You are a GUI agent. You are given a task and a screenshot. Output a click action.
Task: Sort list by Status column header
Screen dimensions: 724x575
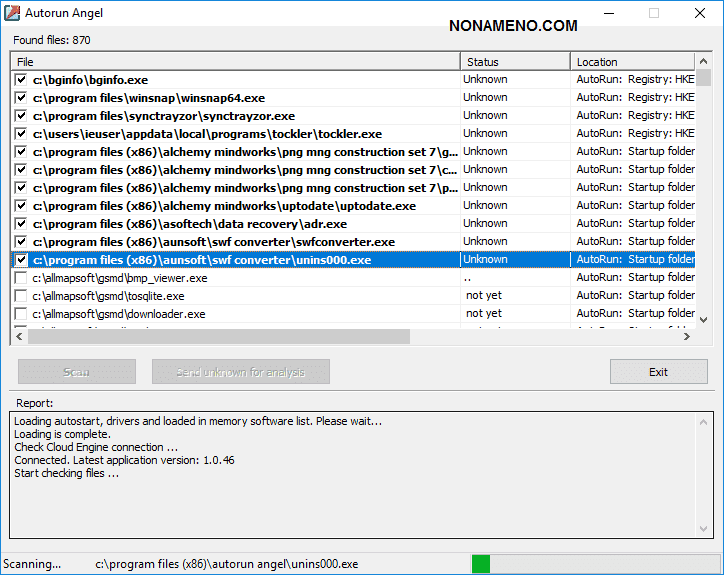(x=515, y=62)
